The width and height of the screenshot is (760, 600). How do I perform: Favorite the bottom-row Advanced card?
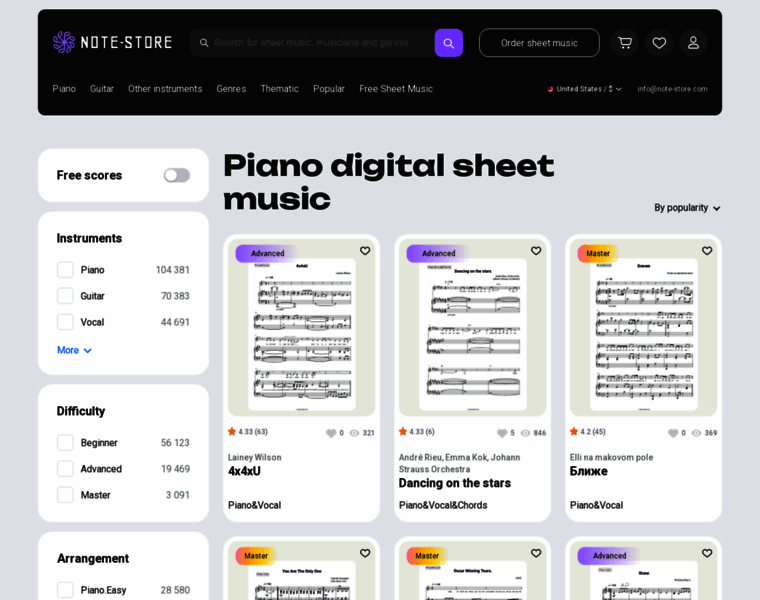[707, 553]
